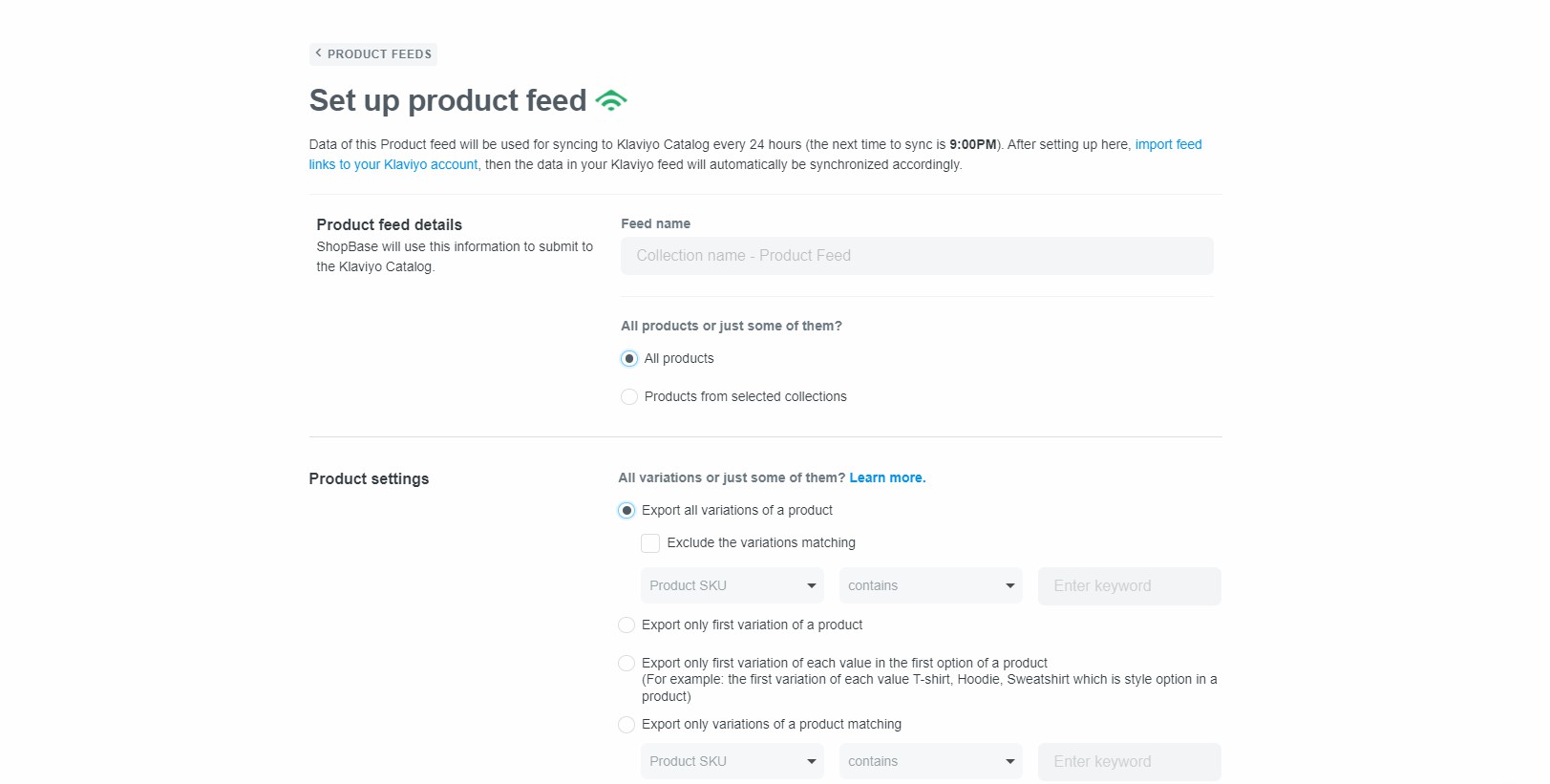This screenshot has width=1550, height=784.
Task: Click the Product feed details heading
Action: [x=389, y=225]
